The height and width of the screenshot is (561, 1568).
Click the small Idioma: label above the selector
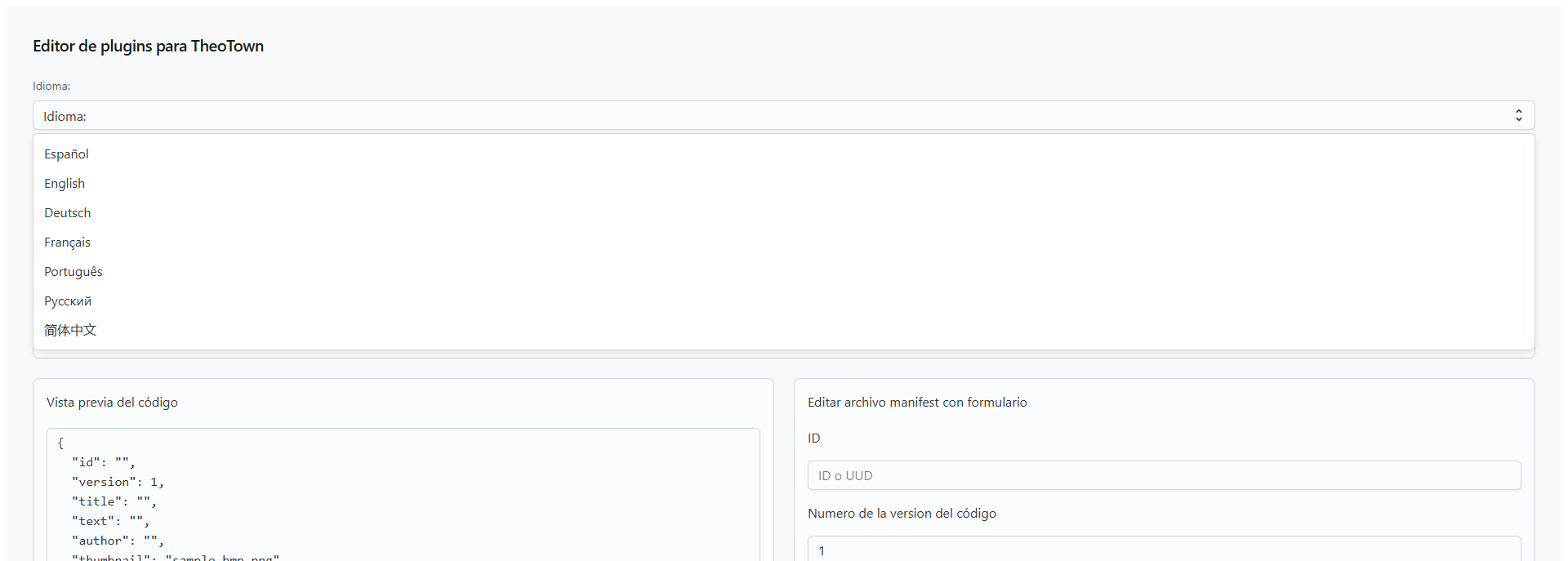(51, 86)
